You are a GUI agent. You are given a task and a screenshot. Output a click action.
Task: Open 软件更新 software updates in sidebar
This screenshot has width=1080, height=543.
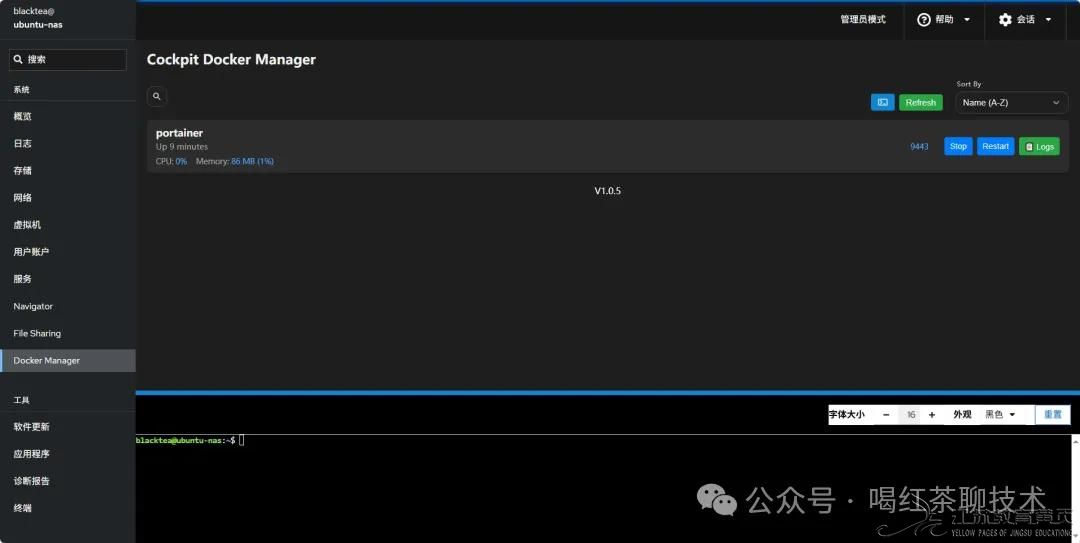[x=68, y=427]
